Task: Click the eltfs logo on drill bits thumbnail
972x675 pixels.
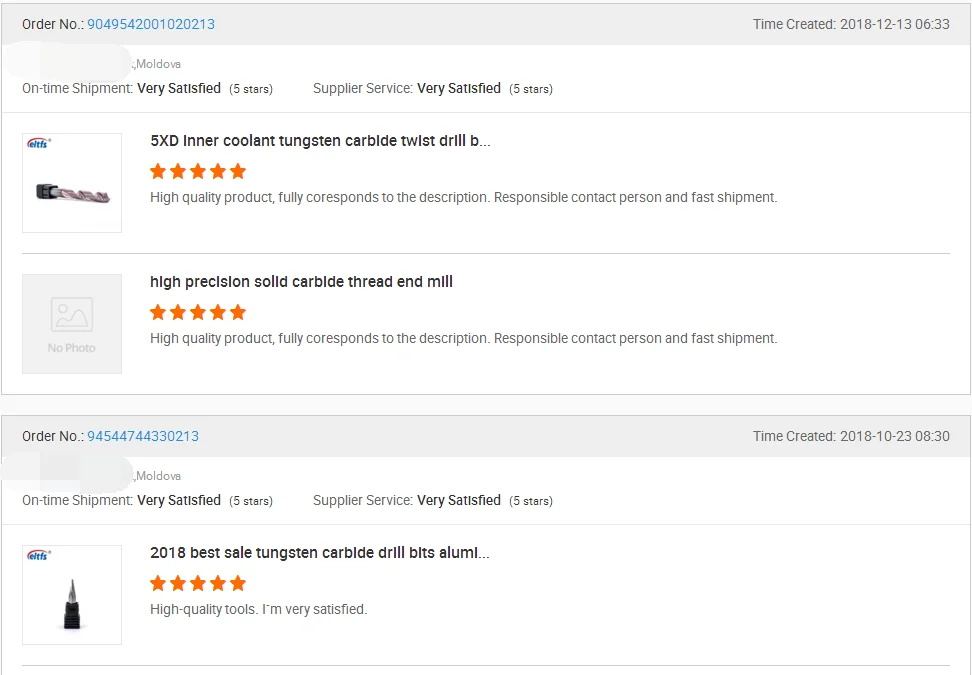Action: 39,555
